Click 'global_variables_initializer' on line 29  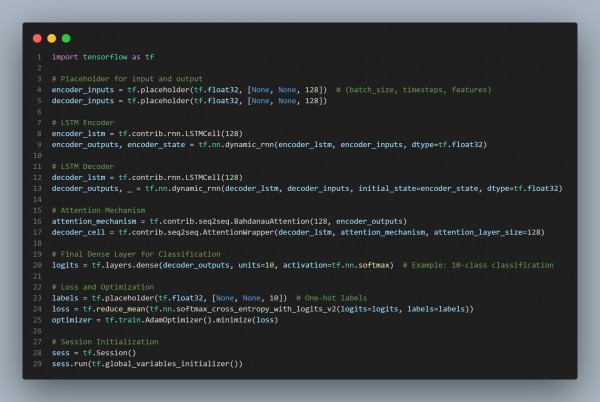pos(167,364)
